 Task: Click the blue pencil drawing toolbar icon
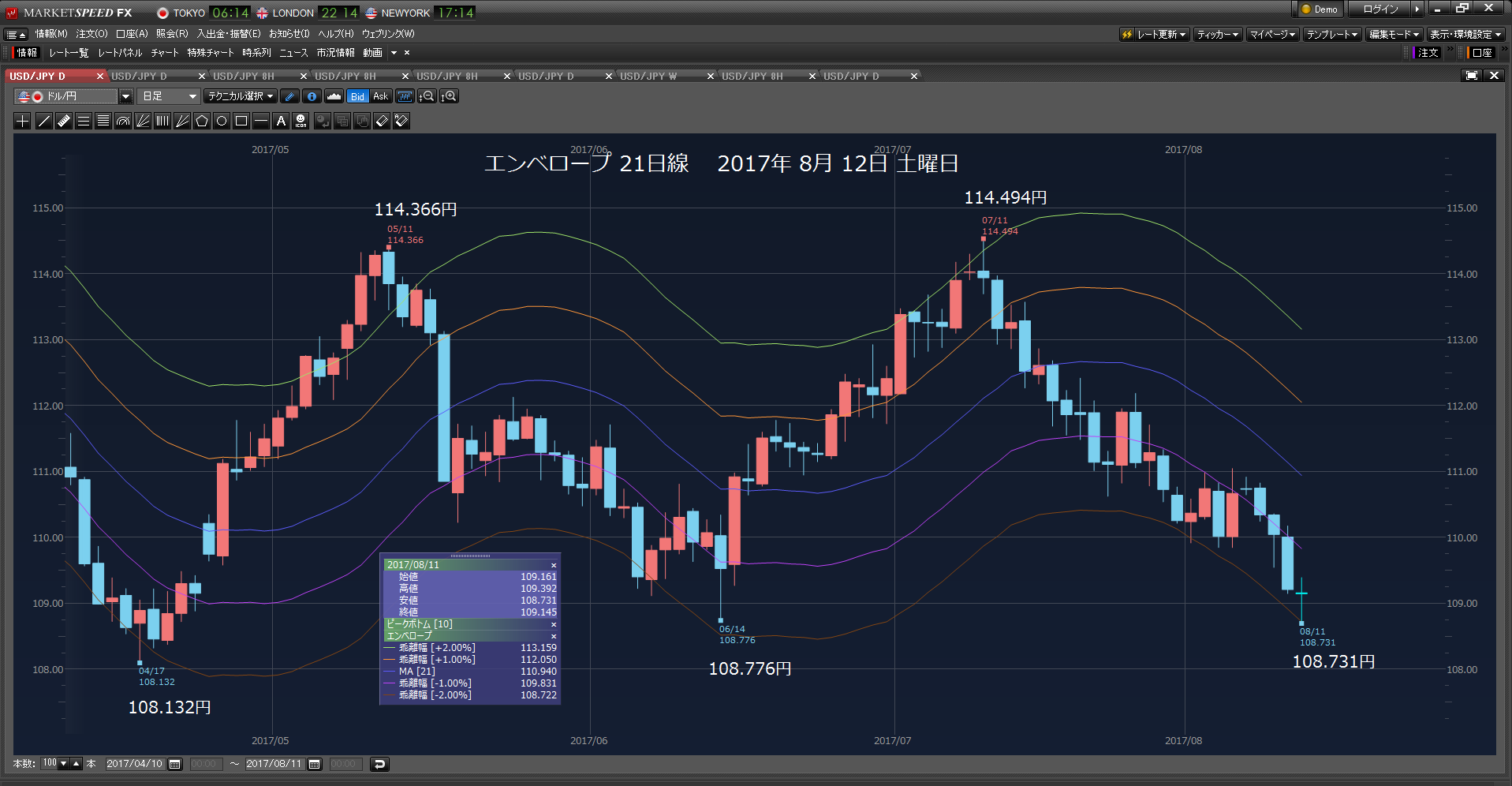(x=289, y=96)
